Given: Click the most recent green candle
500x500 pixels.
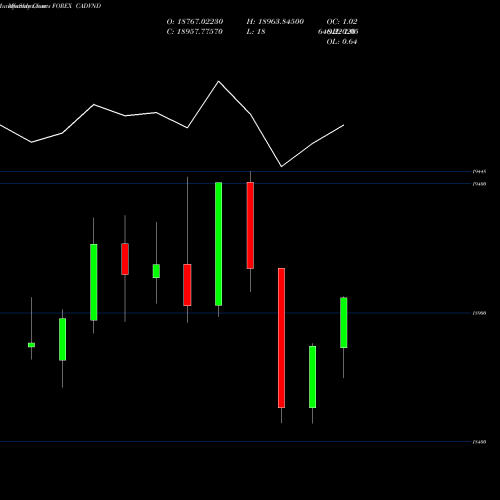Looking at the screenshot, I should (344, 322).
